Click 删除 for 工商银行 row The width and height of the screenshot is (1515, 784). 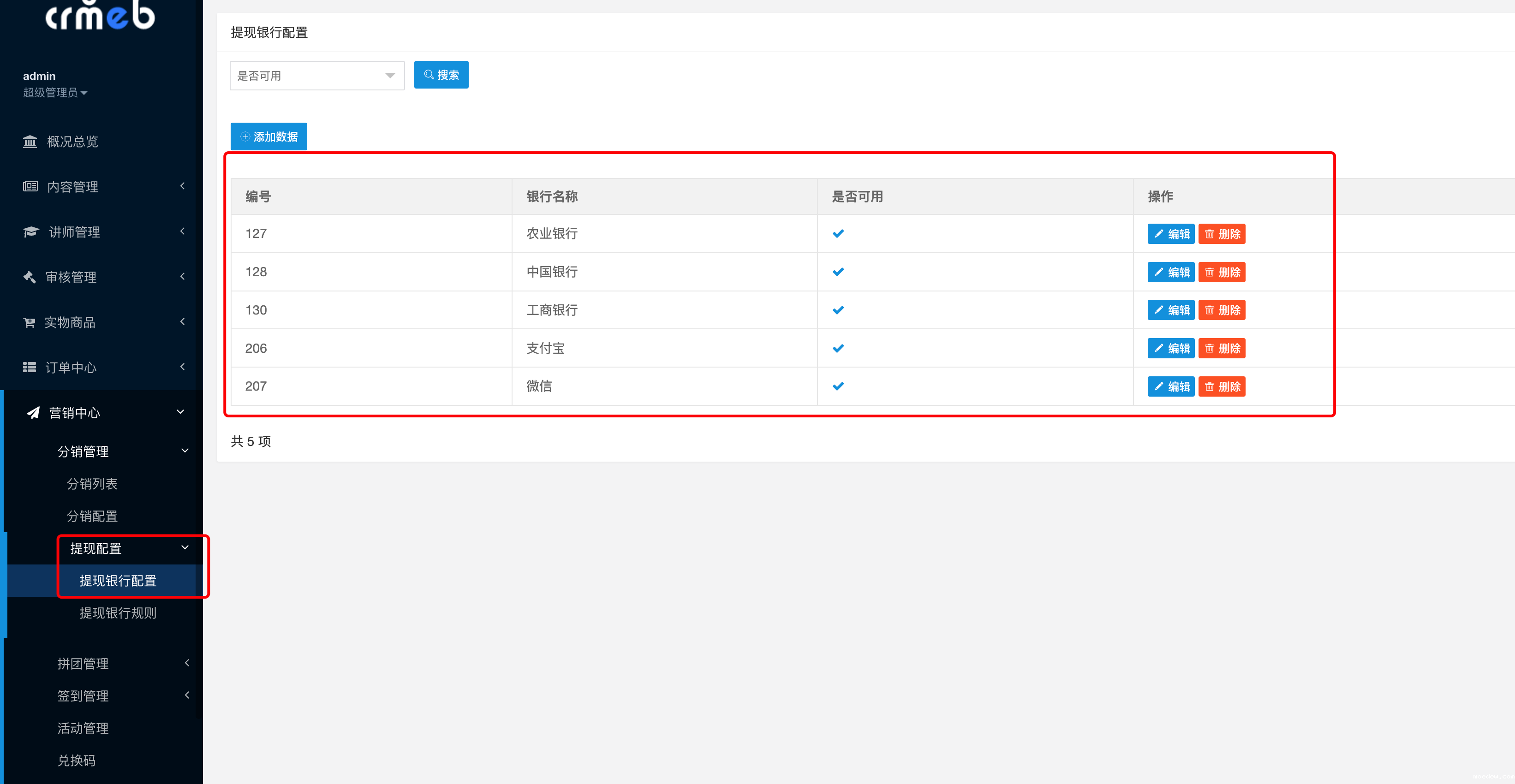coord(1222,310)
